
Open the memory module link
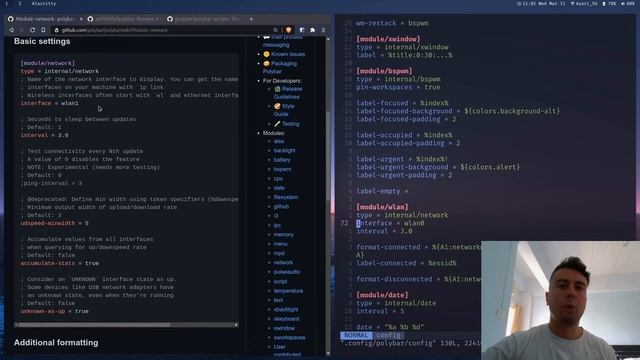pyautogui.click(x=284, y=235)
